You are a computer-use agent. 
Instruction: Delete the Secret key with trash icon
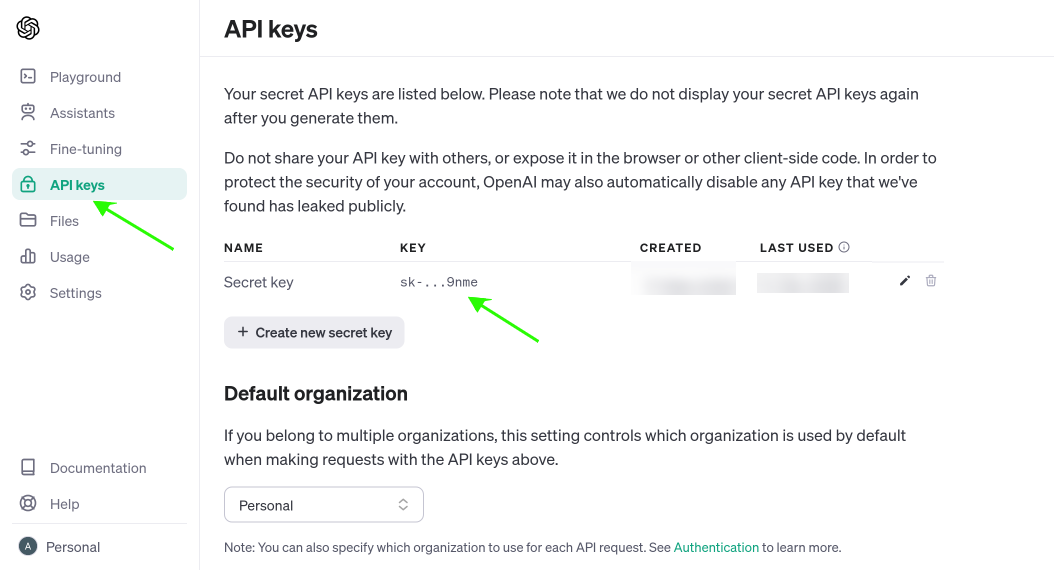click(931, 281)
